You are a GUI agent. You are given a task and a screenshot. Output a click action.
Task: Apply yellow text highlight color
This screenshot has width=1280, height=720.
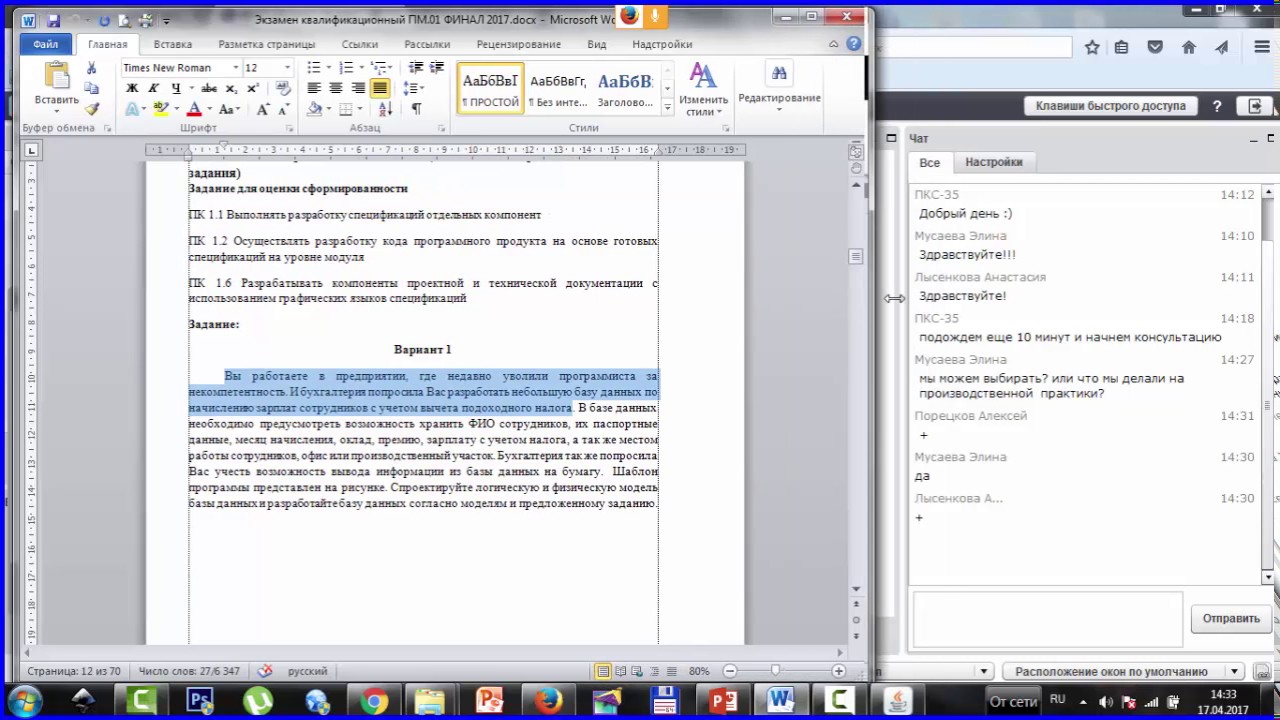pyautogui.click(x=160, y=109)
